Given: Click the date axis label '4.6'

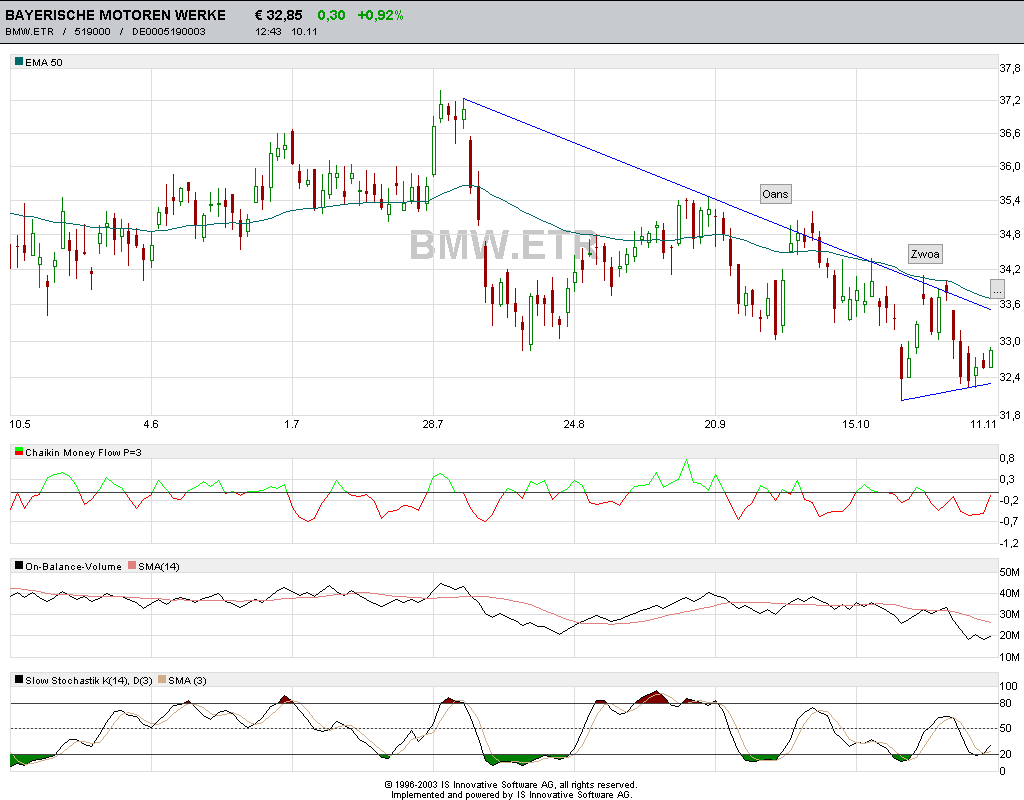Looking at the screenshot, I should pyautogui.click(x=151, y=424).
